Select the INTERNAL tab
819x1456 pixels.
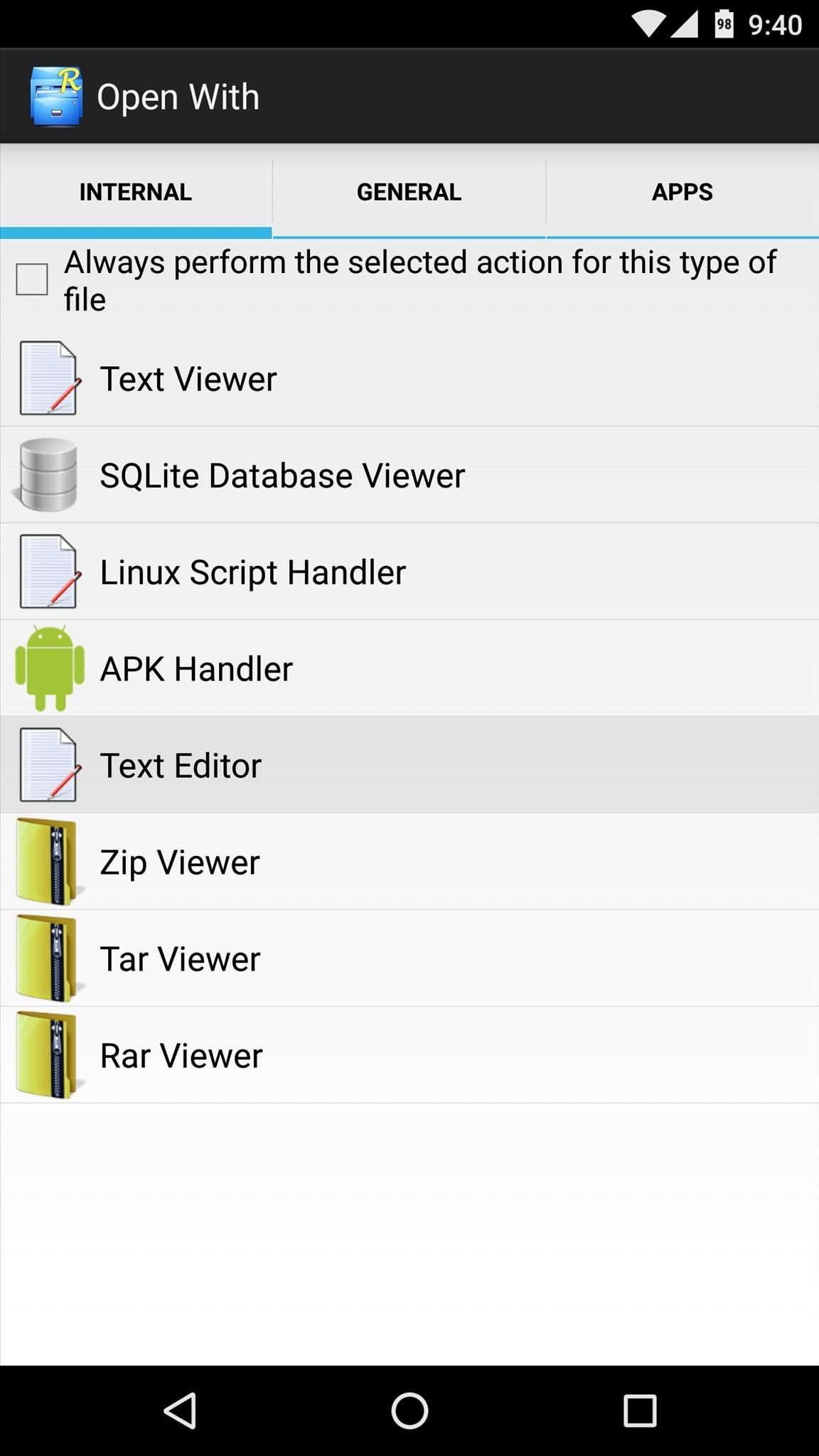tap(136, 192)
